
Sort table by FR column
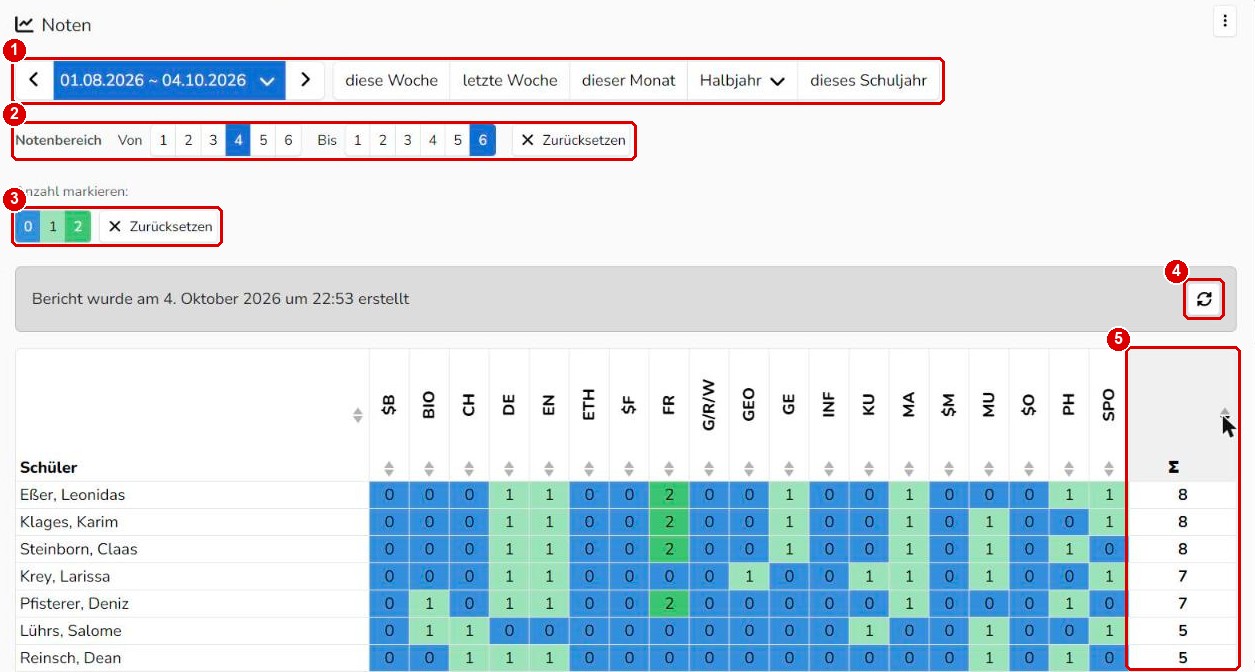(x=669, y=468)
